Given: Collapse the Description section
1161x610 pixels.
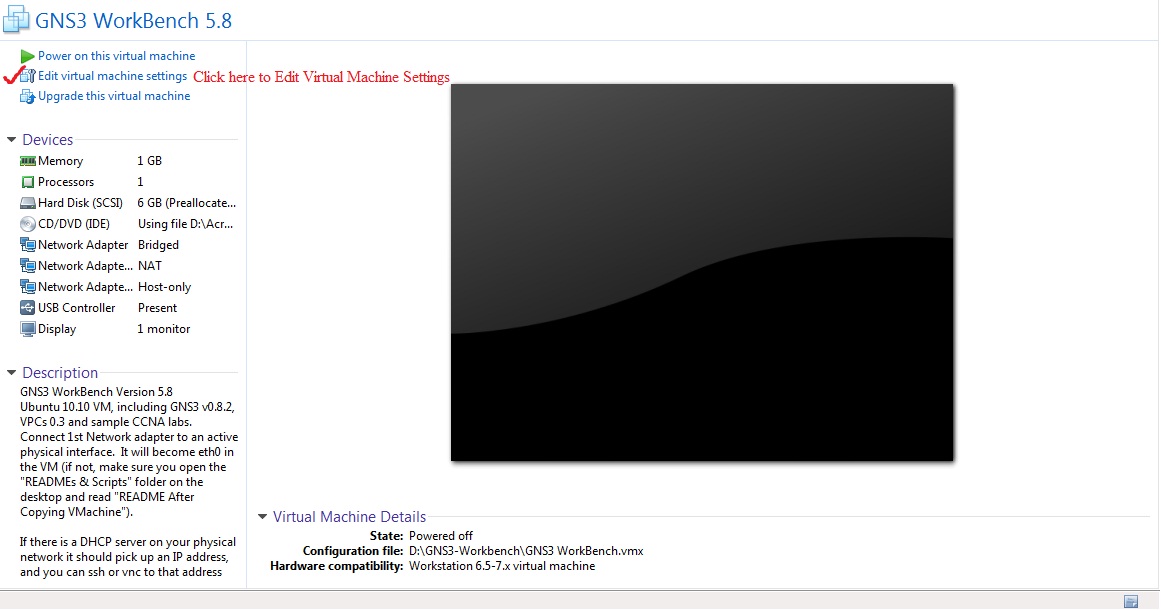Looking at the screenshot, I should pyautogui.click(x=11, y=373).
